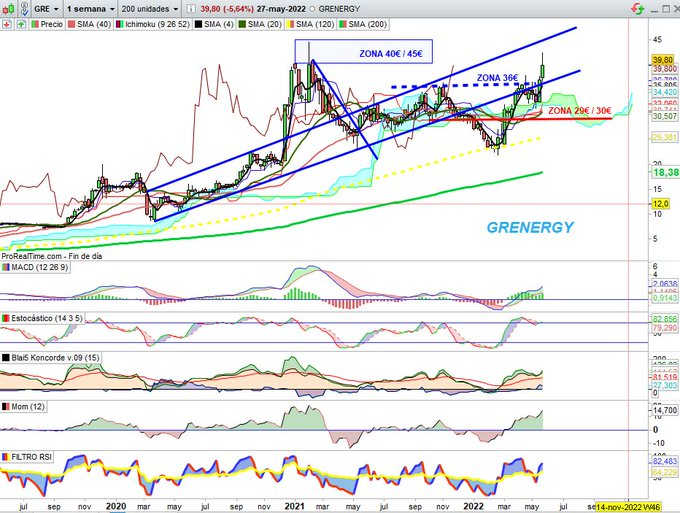Open the 200 unidades dropdown
This screenshot has height=513, width=680.
pos(150,9)
